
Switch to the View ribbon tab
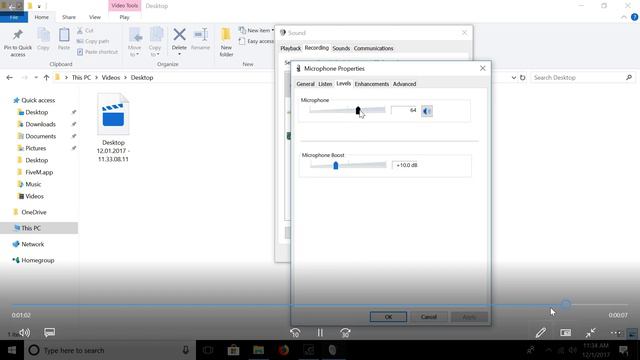[x=95, y=17]
